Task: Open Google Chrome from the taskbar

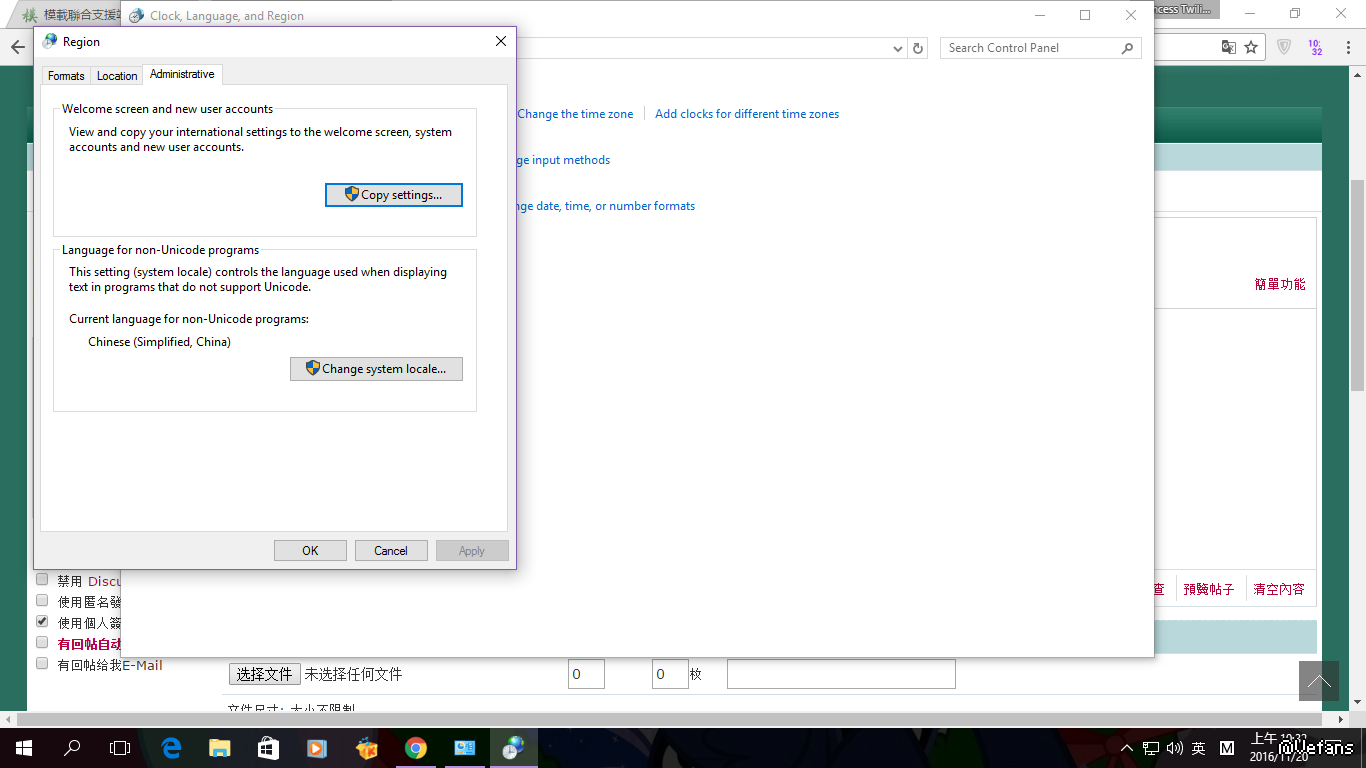Action: pos(416,747)
